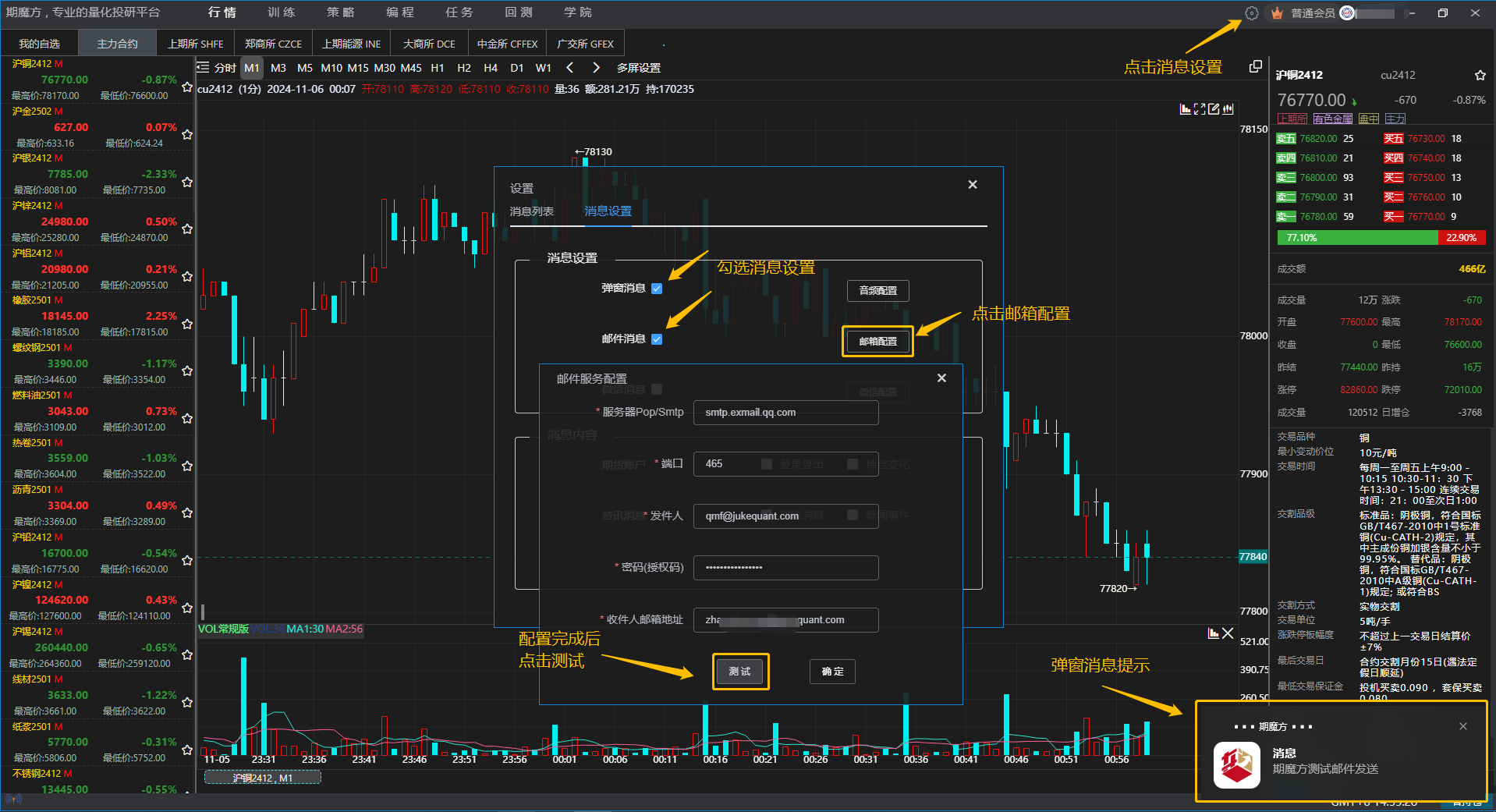1496x812 pixels.
Task: Close the 设置 dialog
Action: pos(973,185)
